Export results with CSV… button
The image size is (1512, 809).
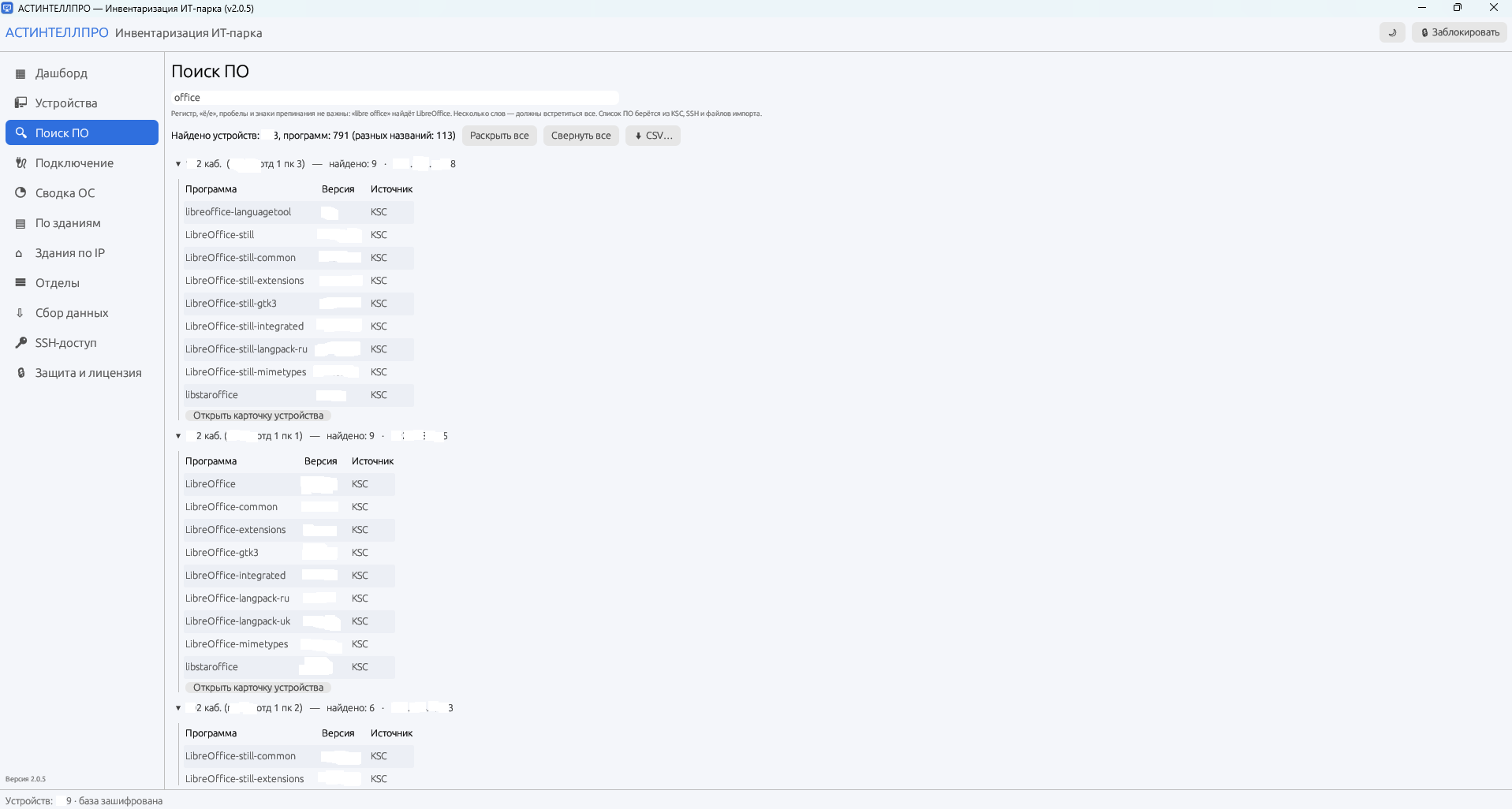653,136
